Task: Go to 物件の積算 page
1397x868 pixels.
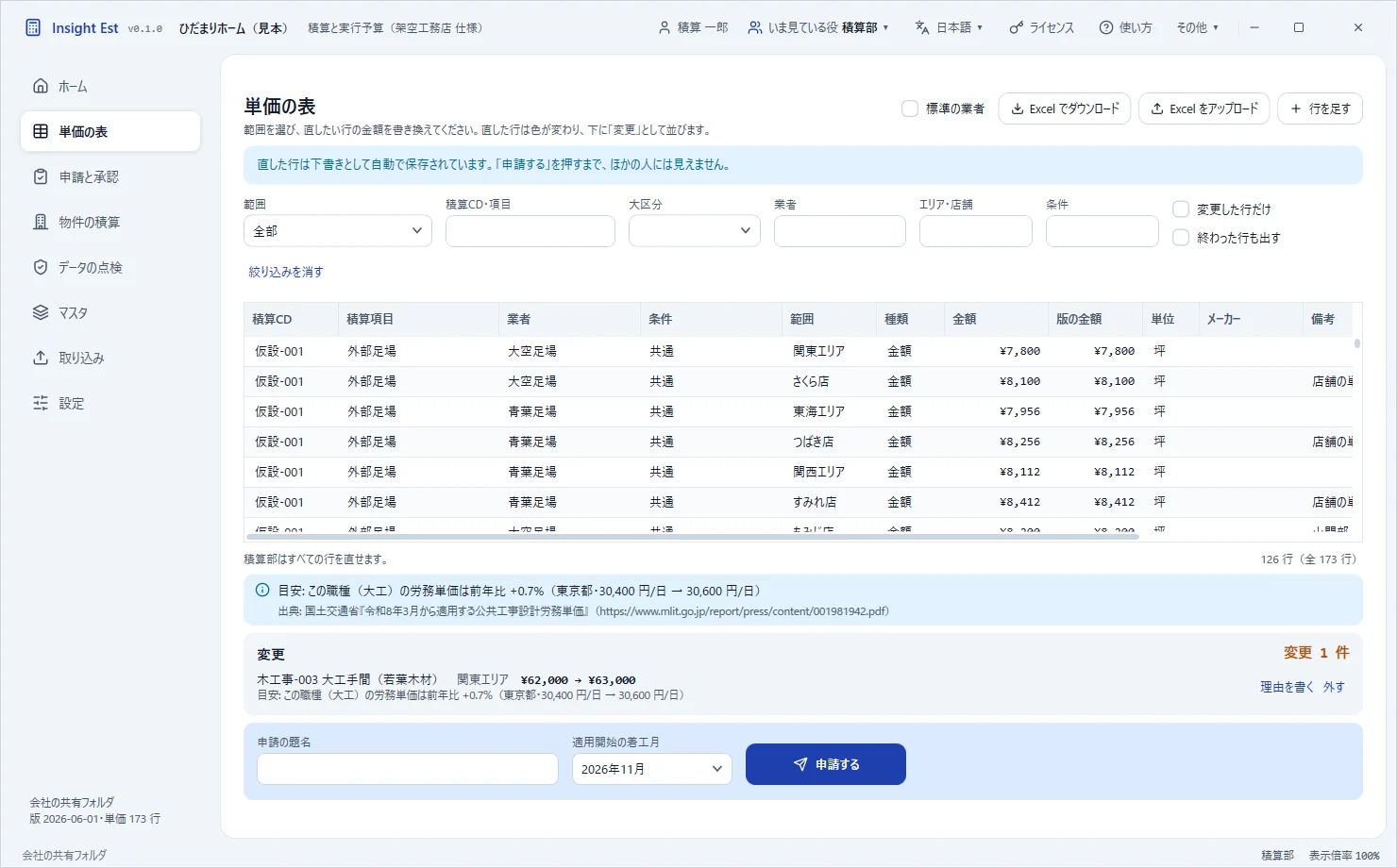Action: coord(110,222)
